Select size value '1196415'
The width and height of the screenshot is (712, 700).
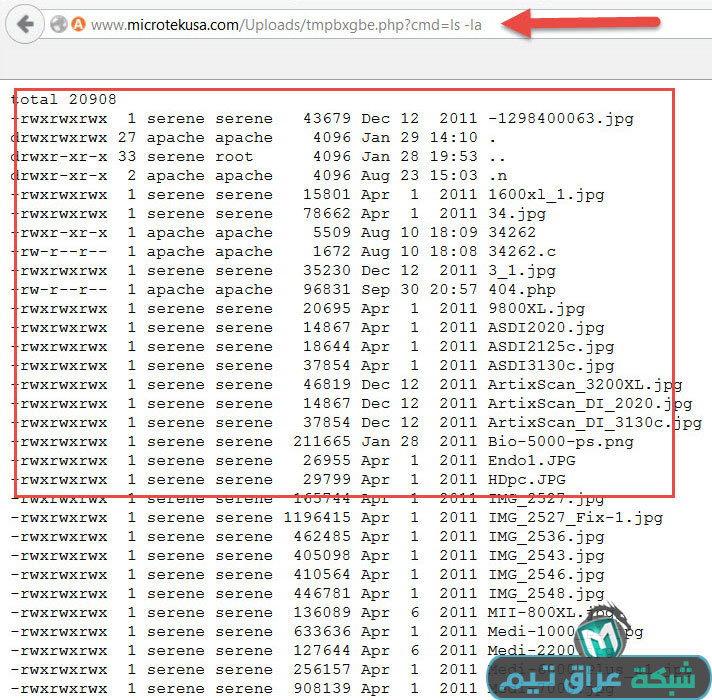pos(317,518)
